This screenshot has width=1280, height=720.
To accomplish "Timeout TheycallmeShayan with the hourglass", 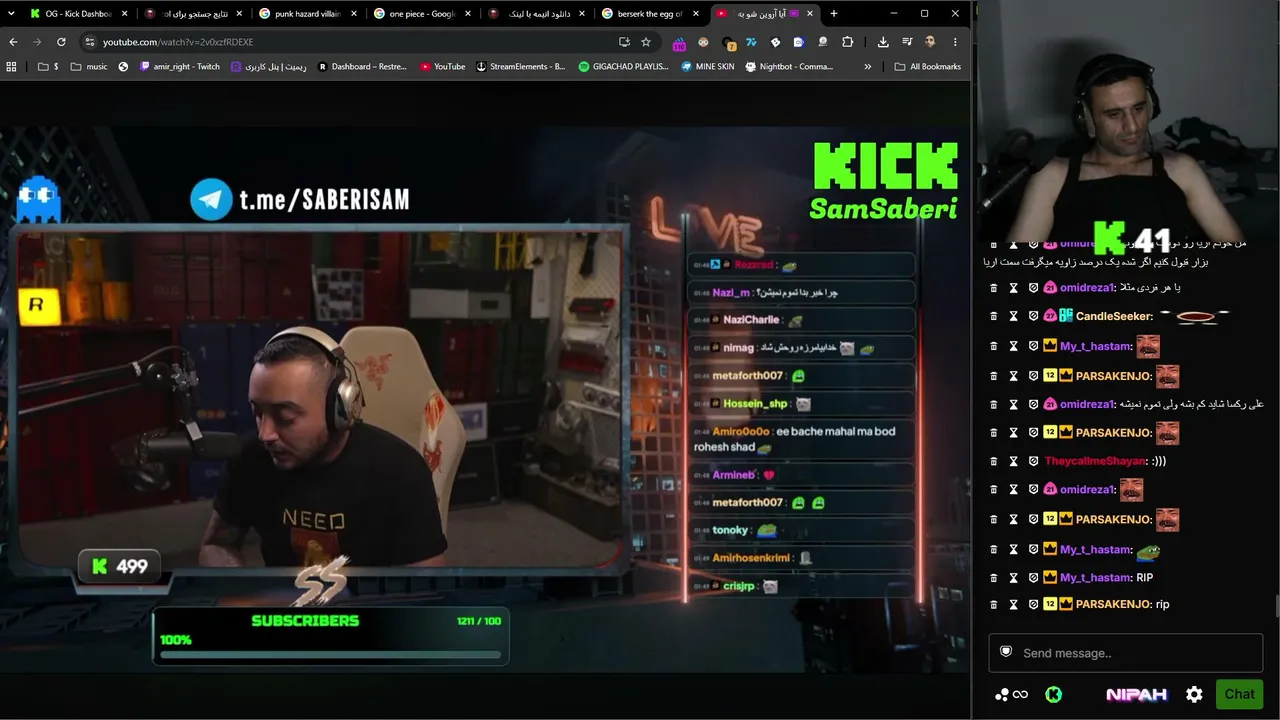I will pyautogui.click(x=1013, y=461).
